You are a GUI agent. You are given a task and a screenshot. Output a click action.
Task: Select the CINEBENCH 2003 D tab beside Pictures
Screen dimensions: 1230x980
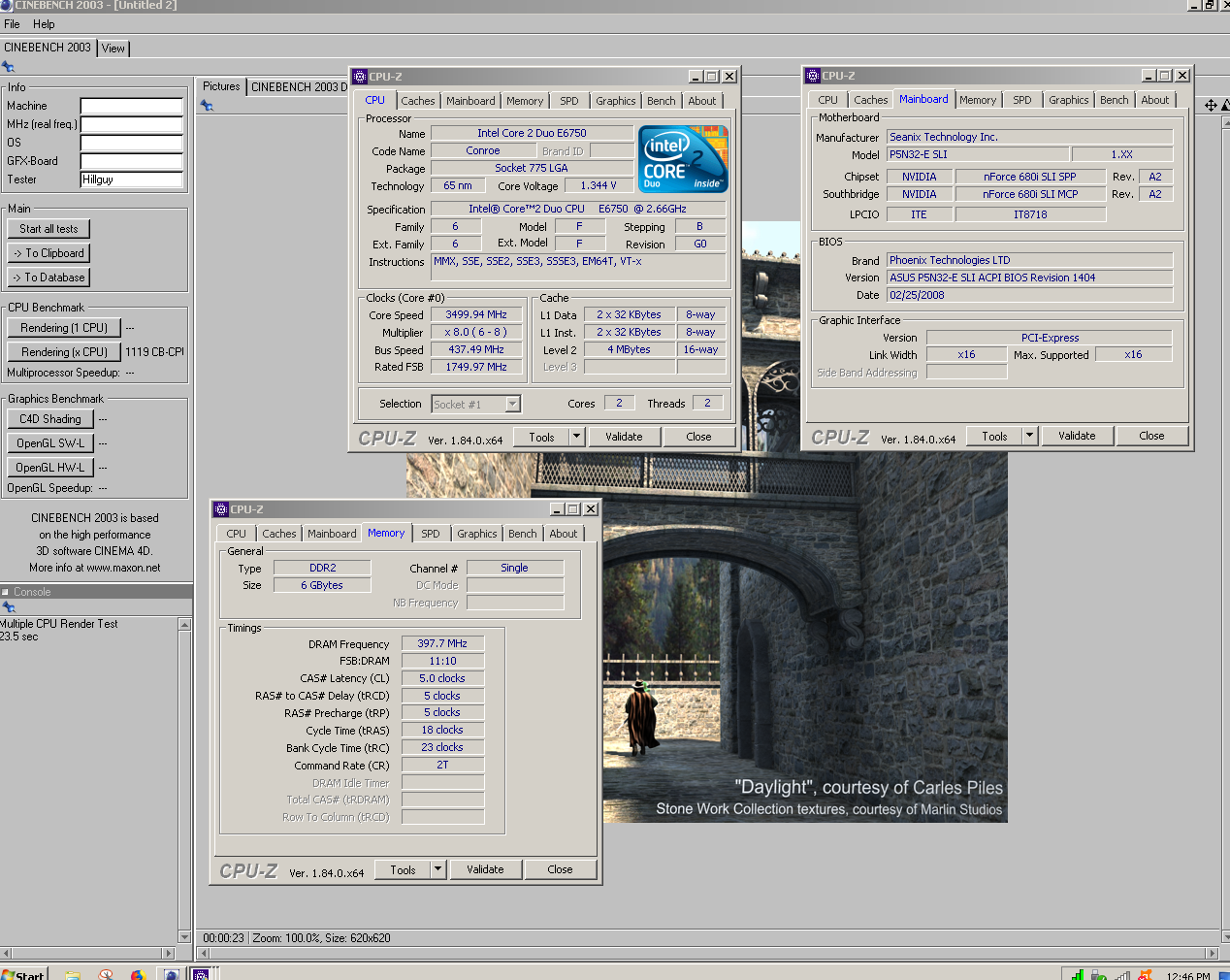point(299,87)
